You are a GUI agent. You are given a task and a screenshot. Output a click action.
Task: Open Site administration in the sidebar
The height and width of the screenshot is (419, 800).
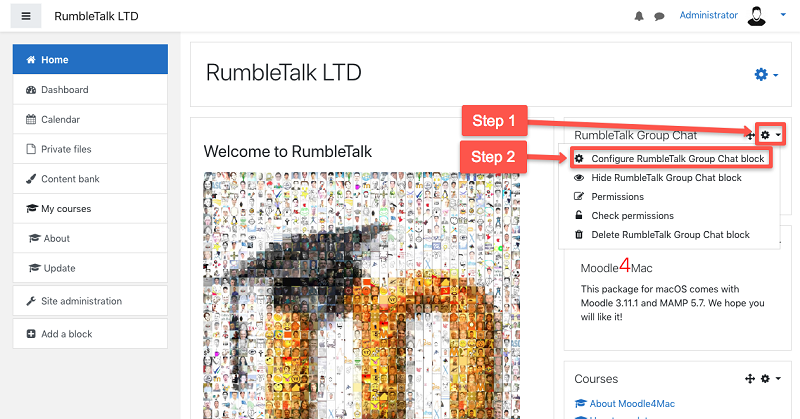pos(81,301)
